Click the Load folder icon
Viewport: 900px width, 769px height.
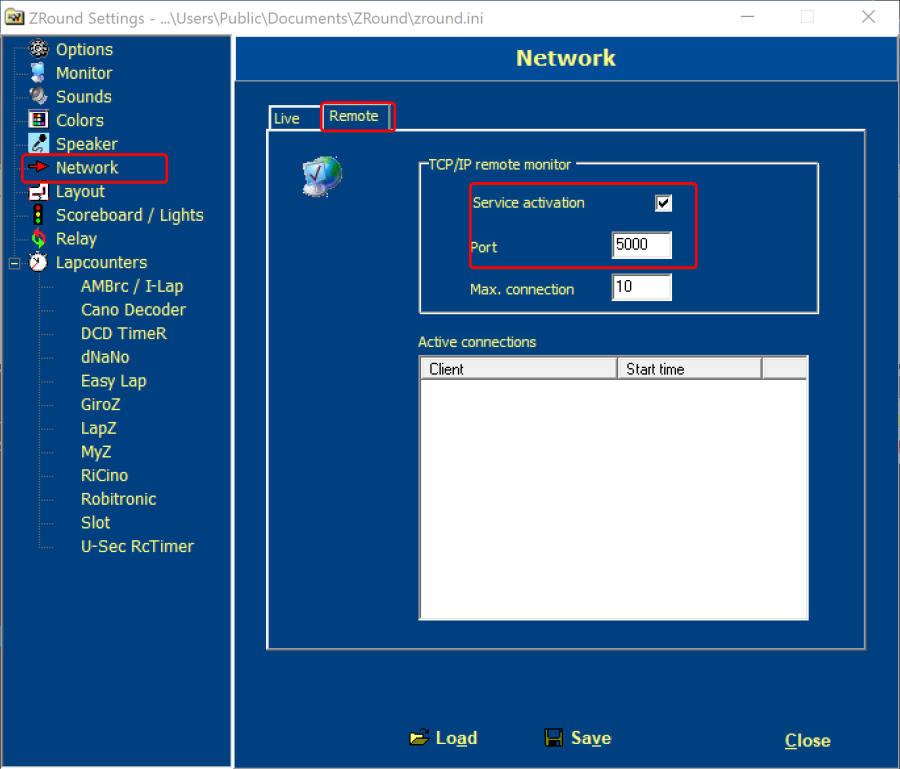[x=419, y=737]
